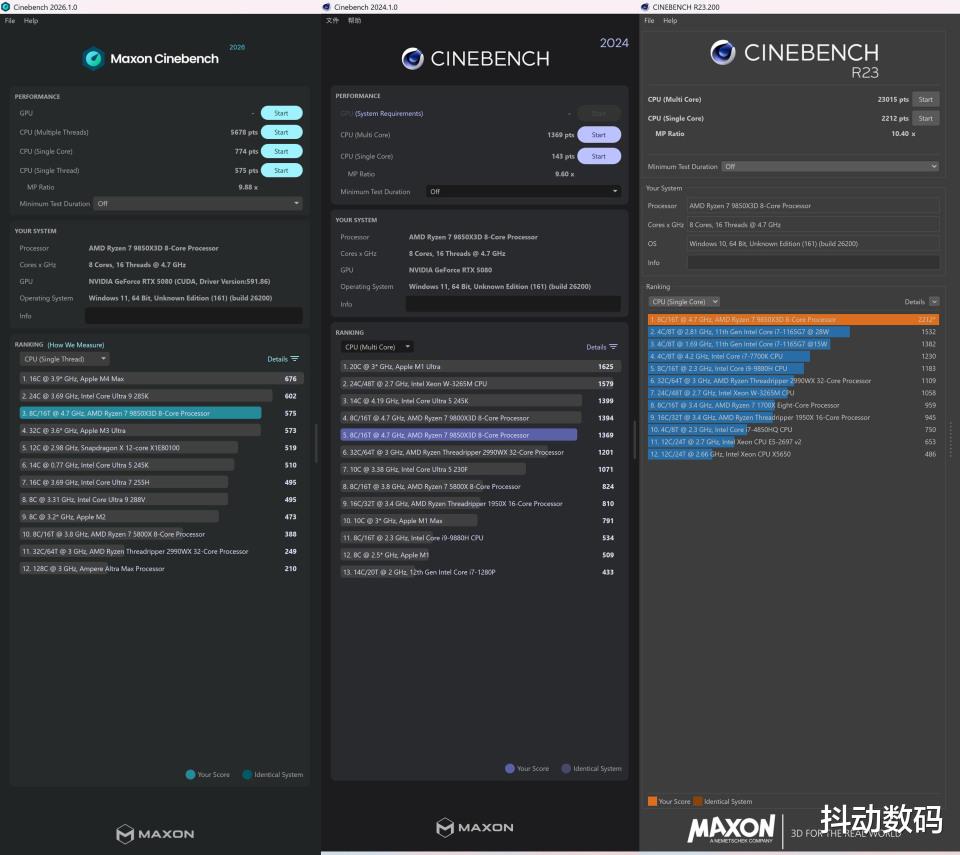Open the 文件 menu in Cinebench 2024
The width and height of the screenshot is (960, 855).
pyautogui.click(x=332, y=21)
